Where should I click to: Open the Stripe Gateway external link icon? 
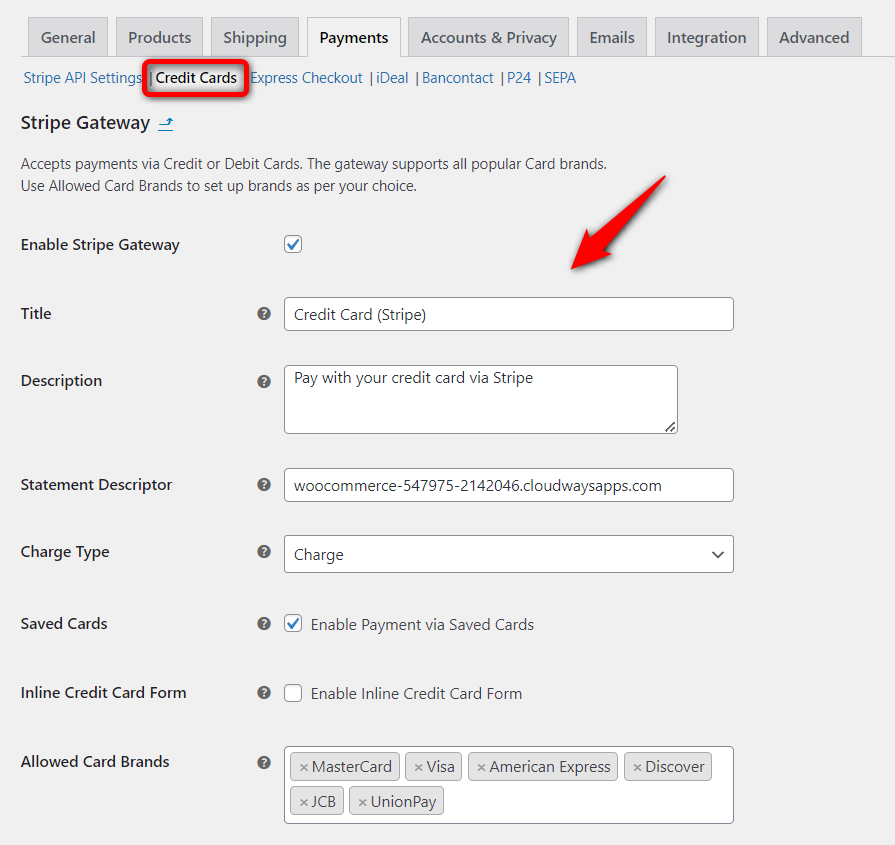click(x=166, y=123)
